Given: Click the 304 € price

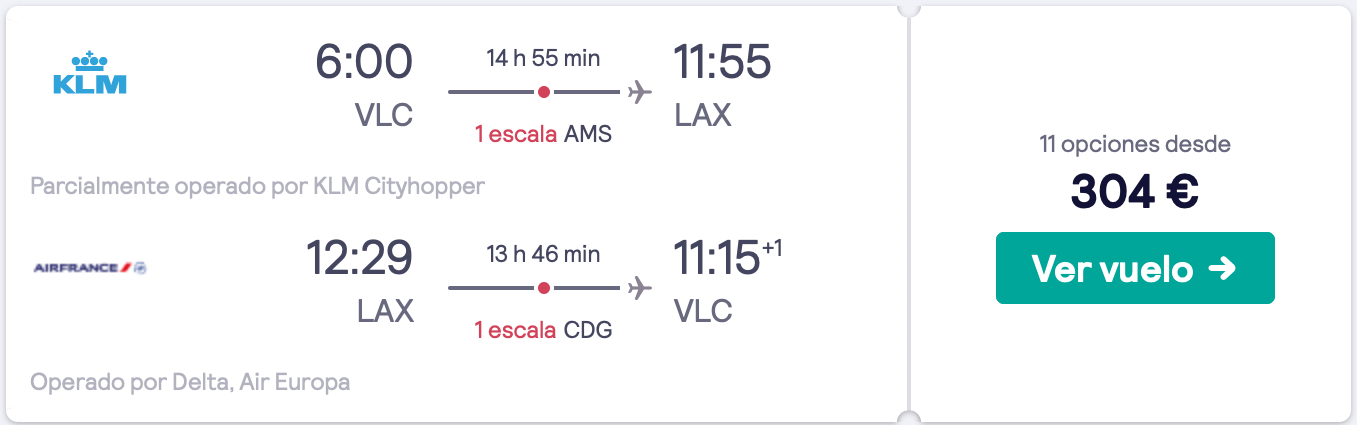Looking at the screenshot, I should 1135,192.
